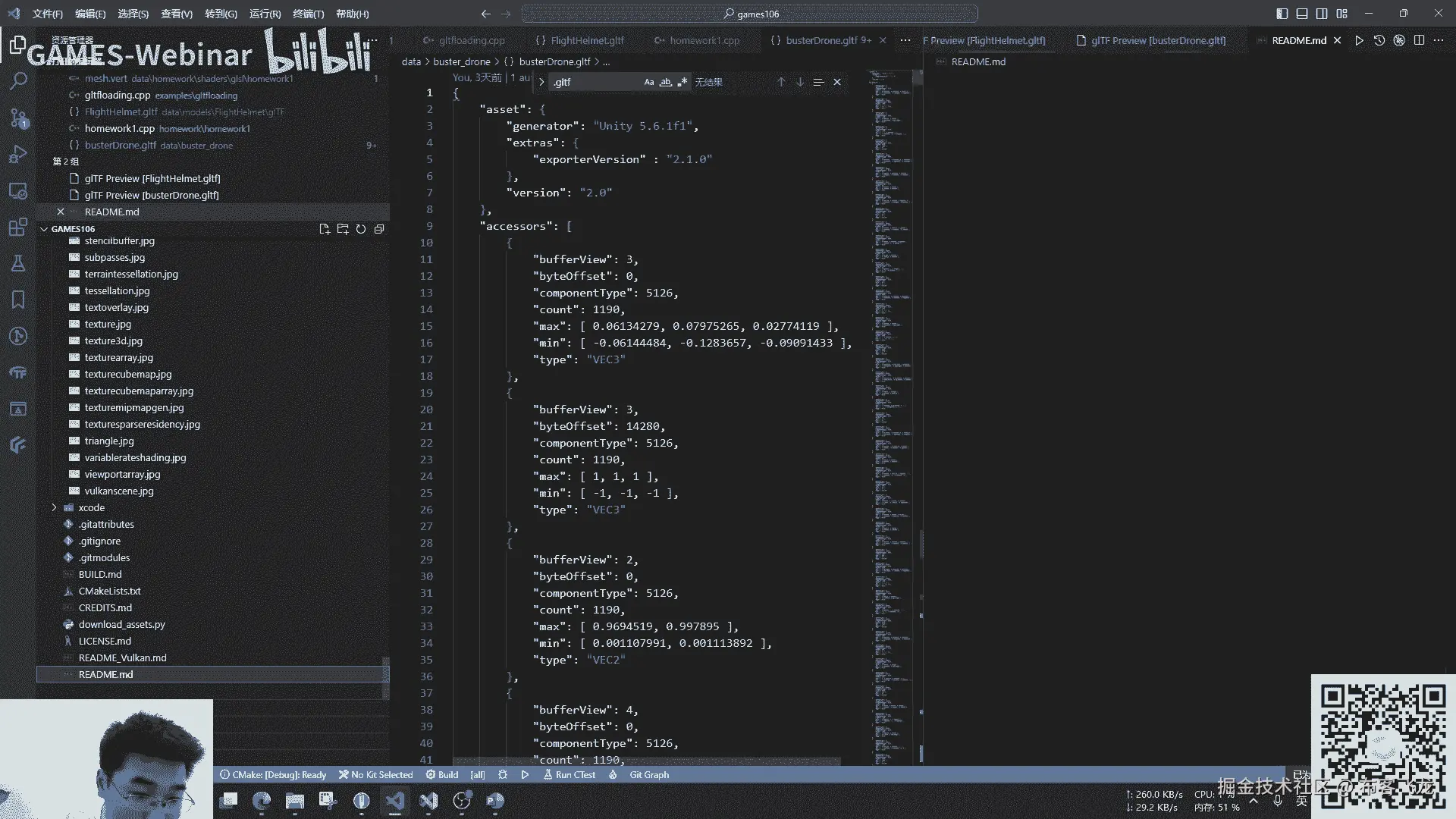1456x819 pixels.
Task: Toggle match whole word option
Action: tap(666, 82)
